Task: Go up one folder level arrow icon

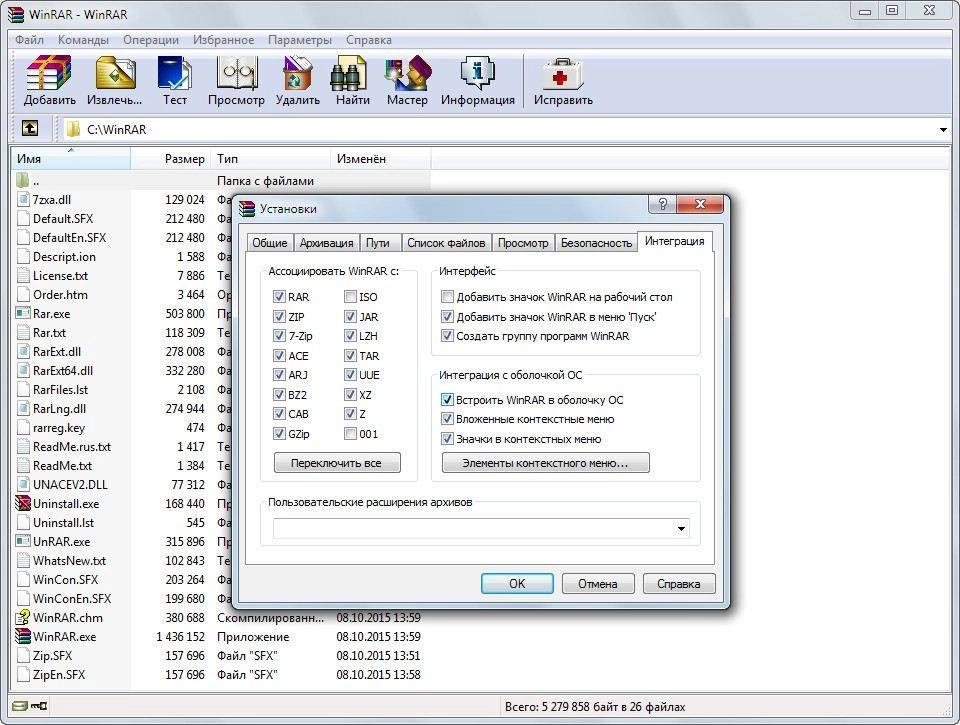Action: (29, 128)
